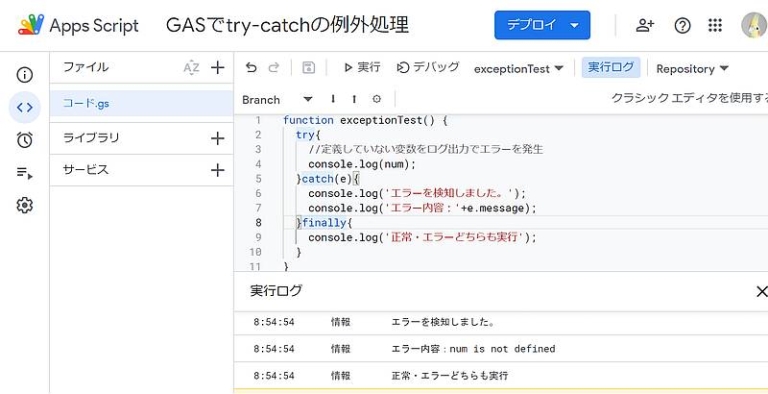Sort files alphabetically with AZ icon
The height and width of the screenshot is (394, 768).
pyautogui.click(x=191, y=68)
